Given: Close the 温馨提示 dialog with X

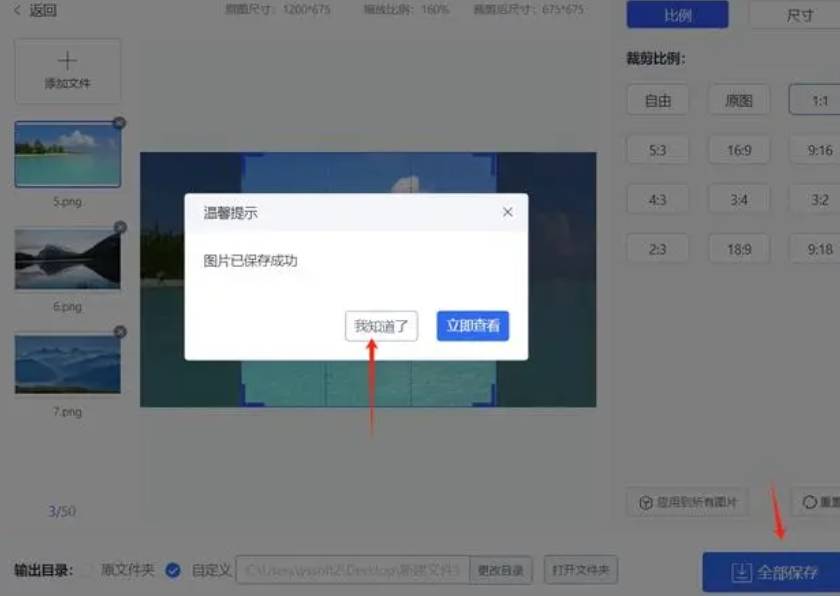Looking at the screenshot, I should tap(507, 212).
